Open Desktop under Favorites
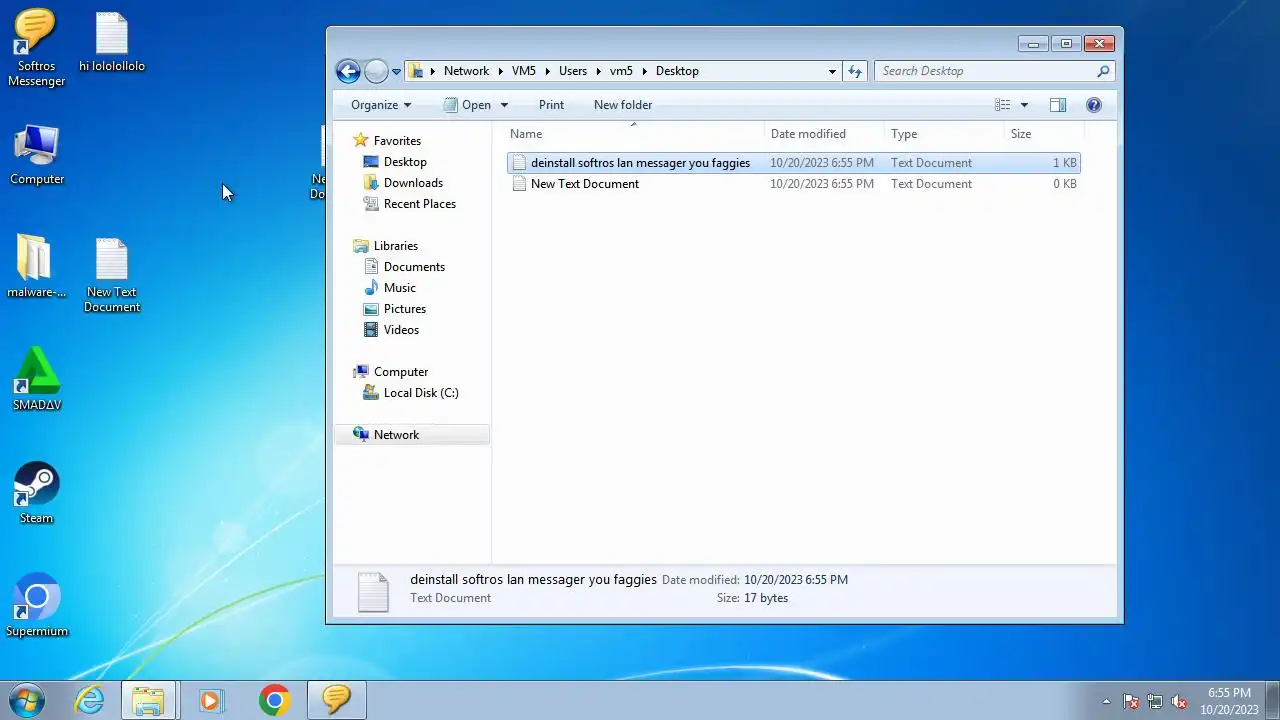The width and height of the screenshot is (1280, 720). pos(405,162)
